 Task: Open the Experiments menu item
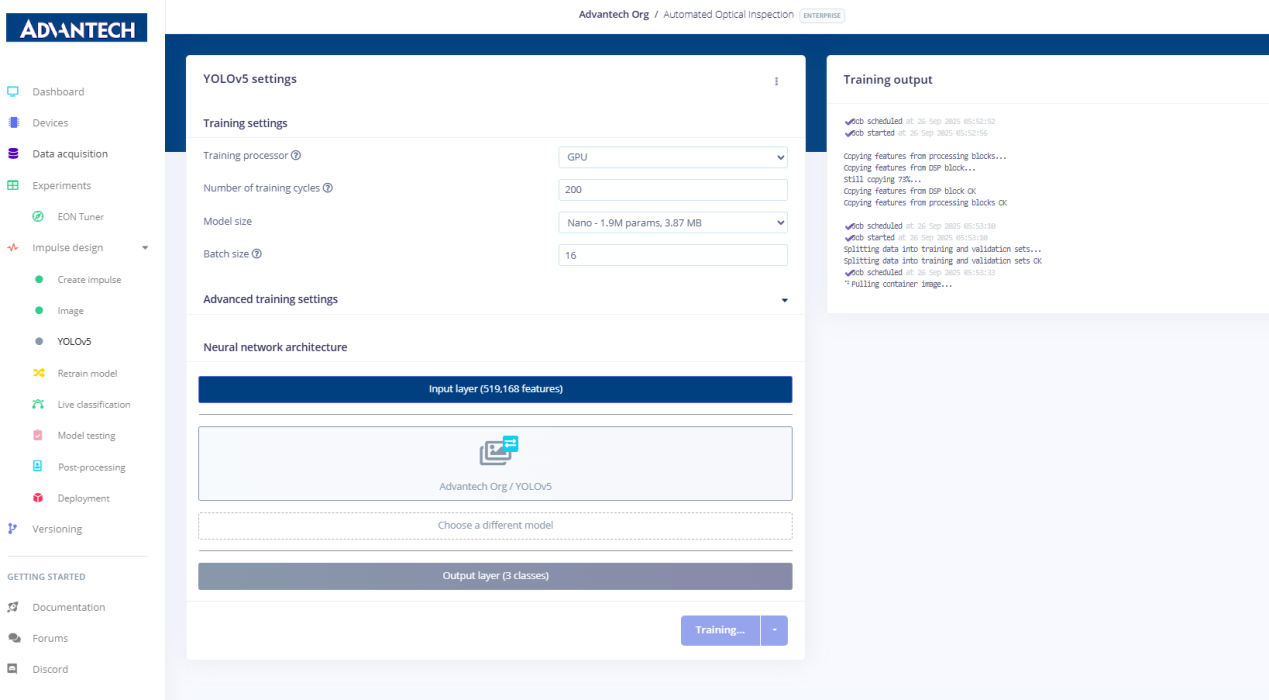tap(61, 185)
